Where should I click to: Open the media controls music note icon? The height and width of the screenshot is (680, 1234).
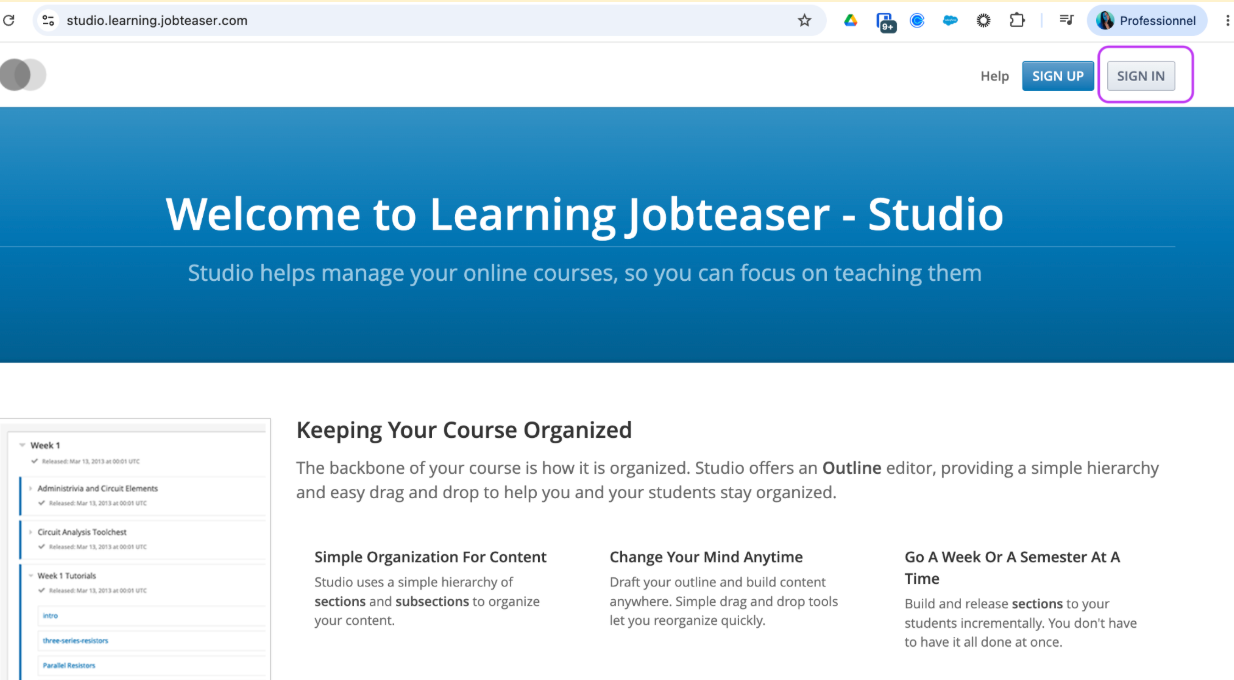[x=1066, y=20]
